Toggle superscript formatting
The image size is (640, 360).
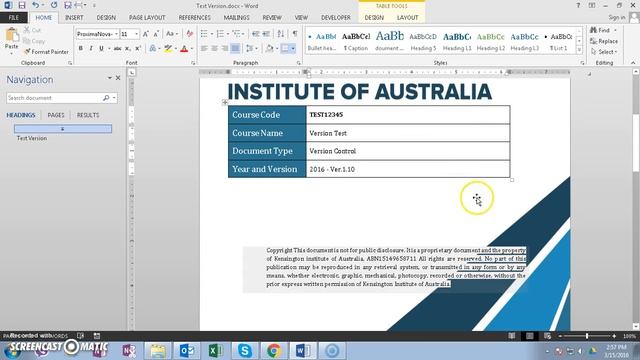tap(138, 49)
